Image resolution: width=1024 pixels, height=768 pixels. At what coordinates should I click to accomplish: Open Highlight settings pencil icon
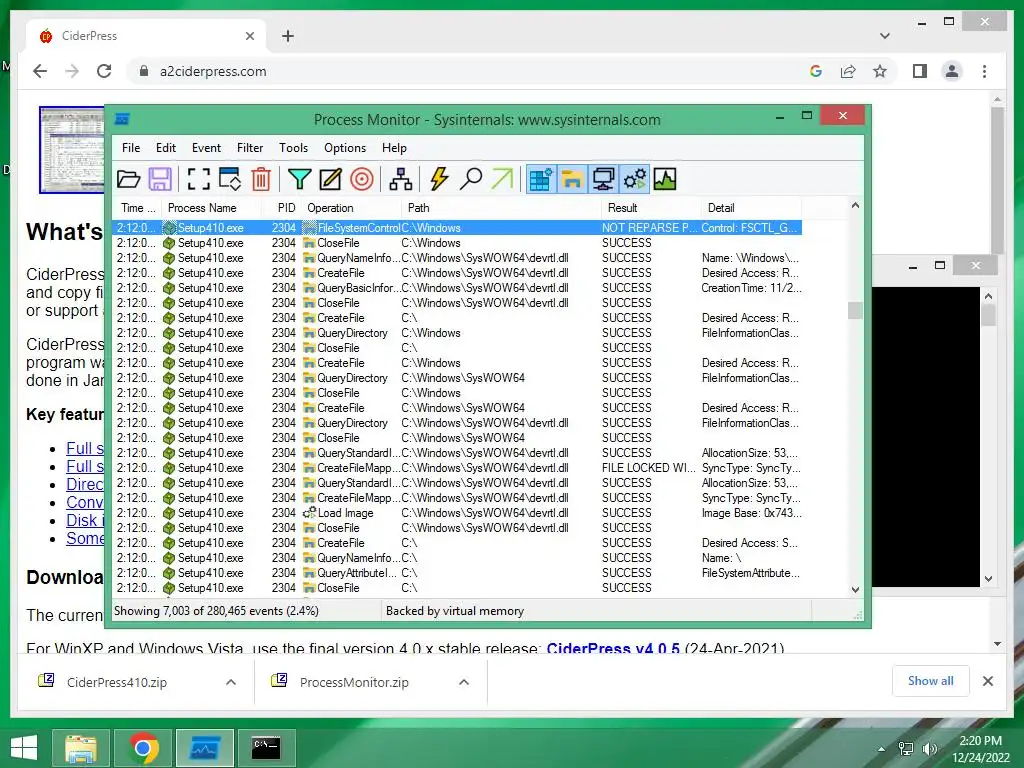tap(330, 179)
